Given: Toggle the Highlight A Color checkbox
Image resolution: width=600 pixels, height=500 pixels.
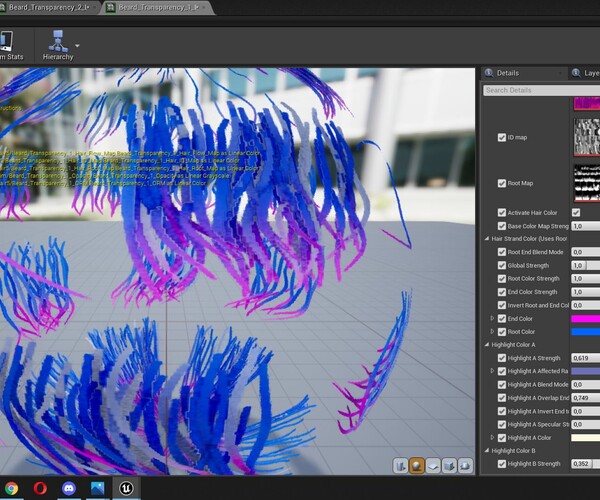Looking at the screenshot, I should pyautogui.click(x=502, y=438).
